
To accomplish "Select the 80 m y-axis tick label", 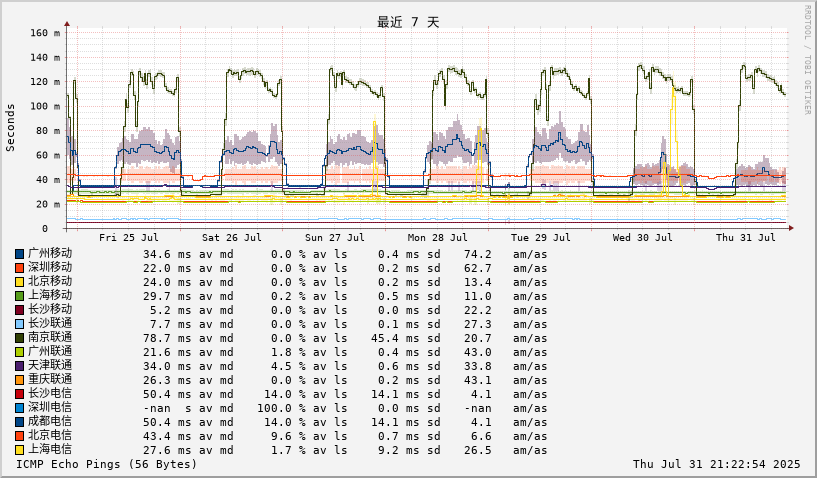I will 48,131.
